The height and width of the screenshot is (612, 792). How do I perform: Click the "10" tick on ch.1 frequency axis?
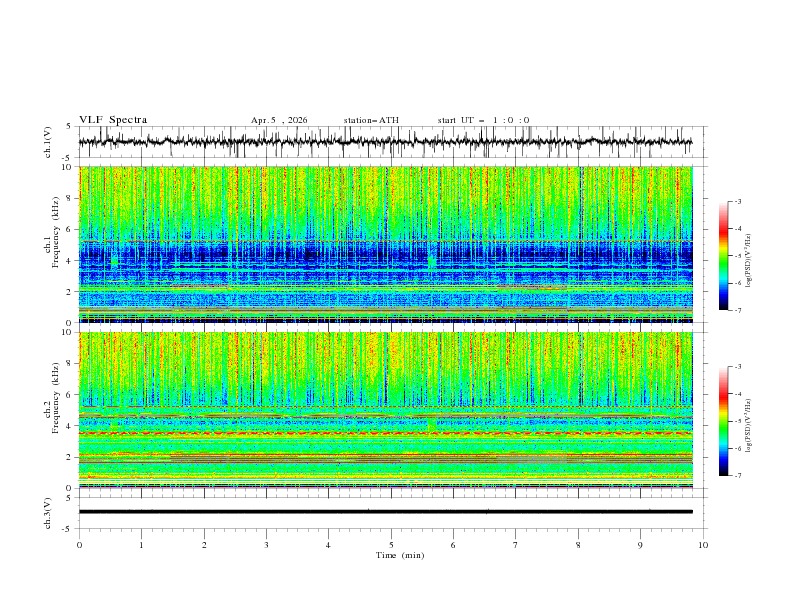(68, 167)
